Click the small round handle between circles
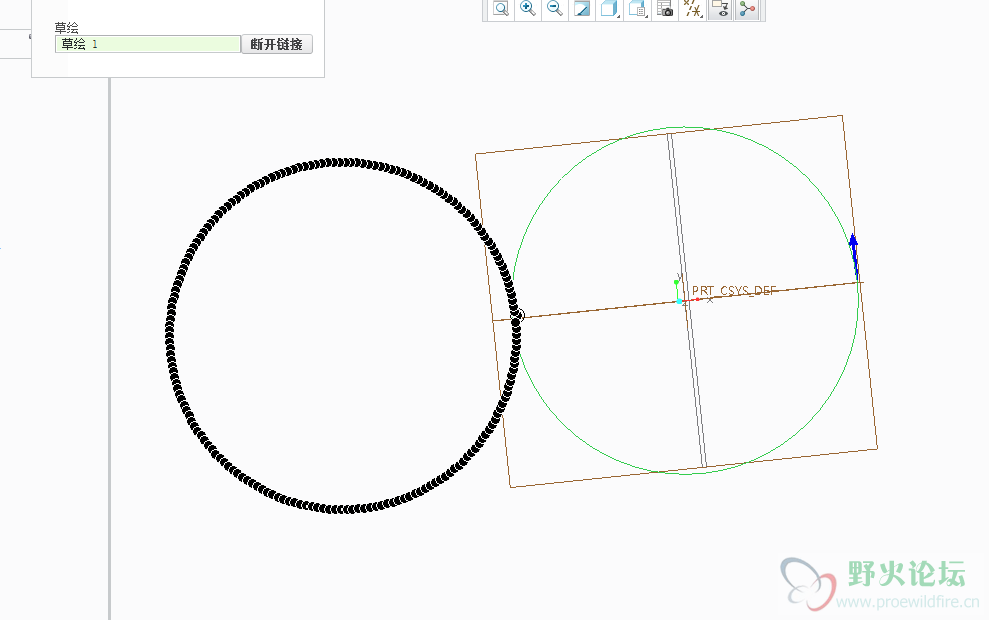Screen dimensions: 989x620 point(517,315)
